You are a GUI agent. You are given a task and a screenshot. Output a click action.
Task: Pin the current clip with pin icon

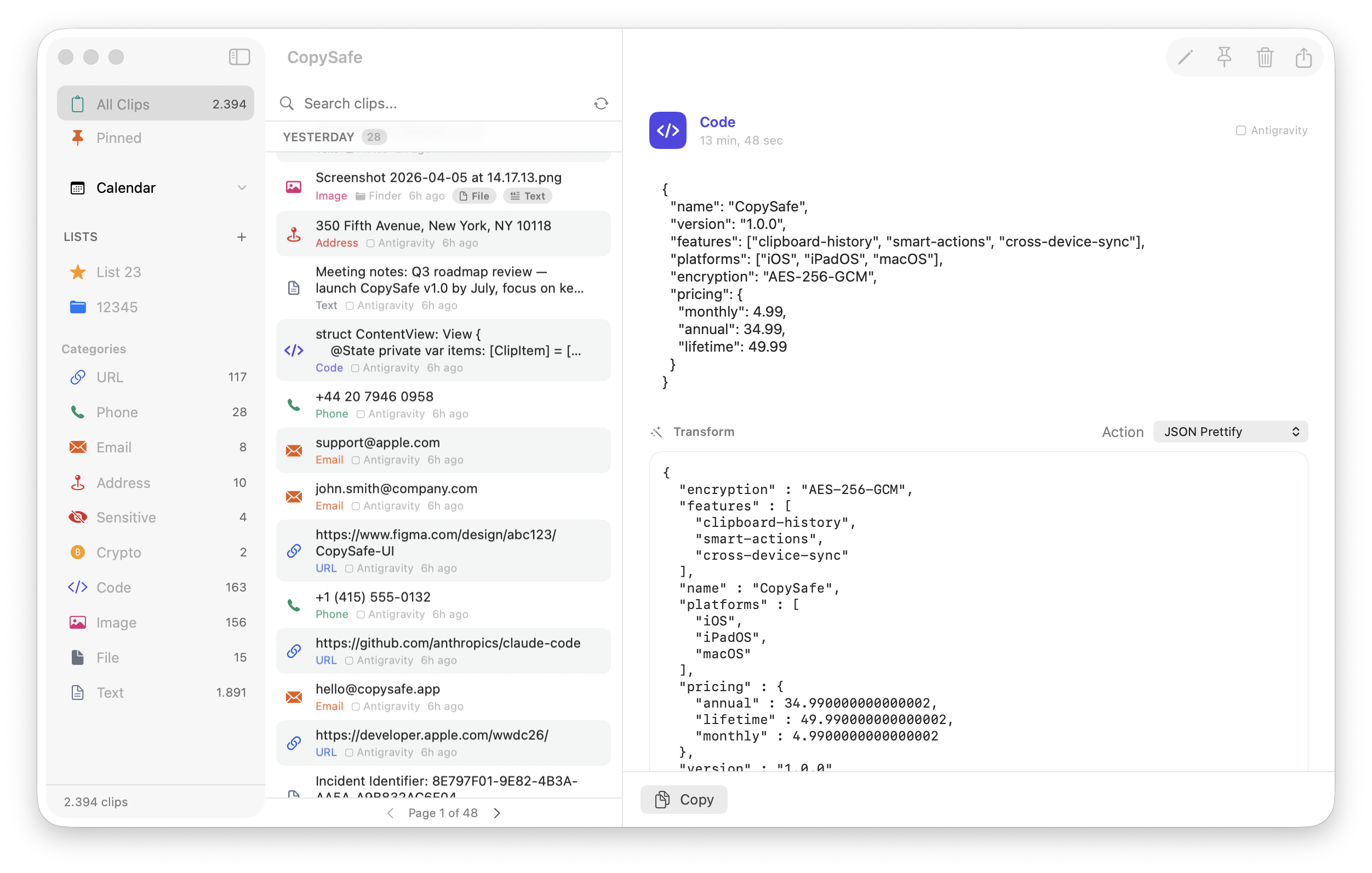point(1224,58)
